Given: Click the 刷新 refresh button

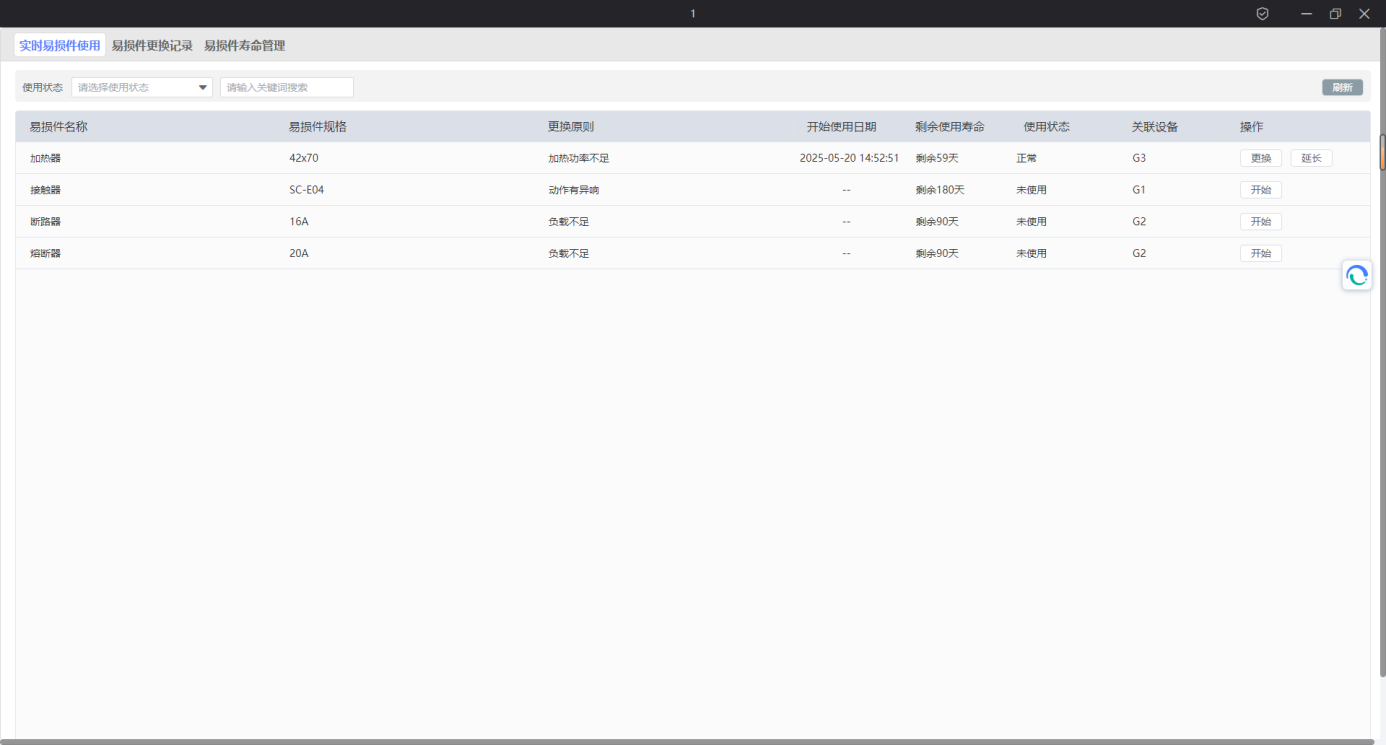Looking at the screenshot, I should coord(1341,88).
